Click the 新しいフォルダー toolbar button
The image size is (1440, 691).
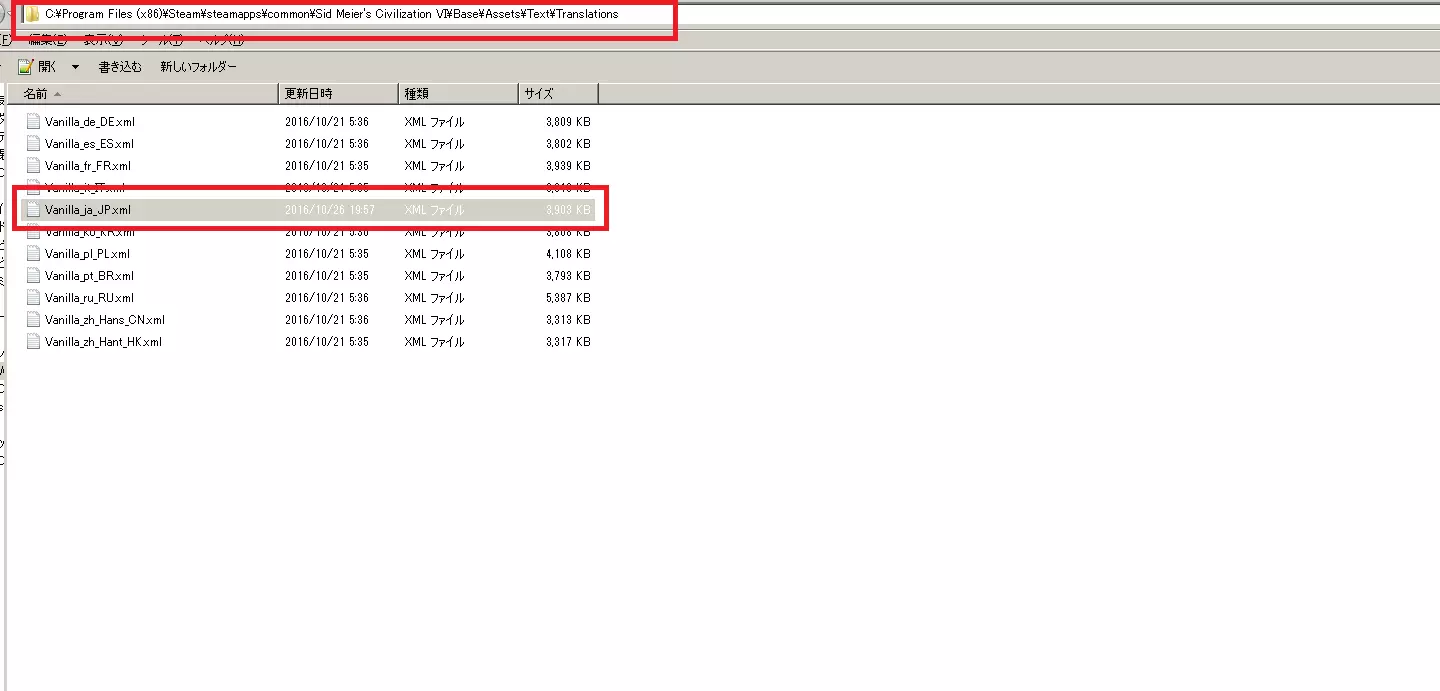198,67
